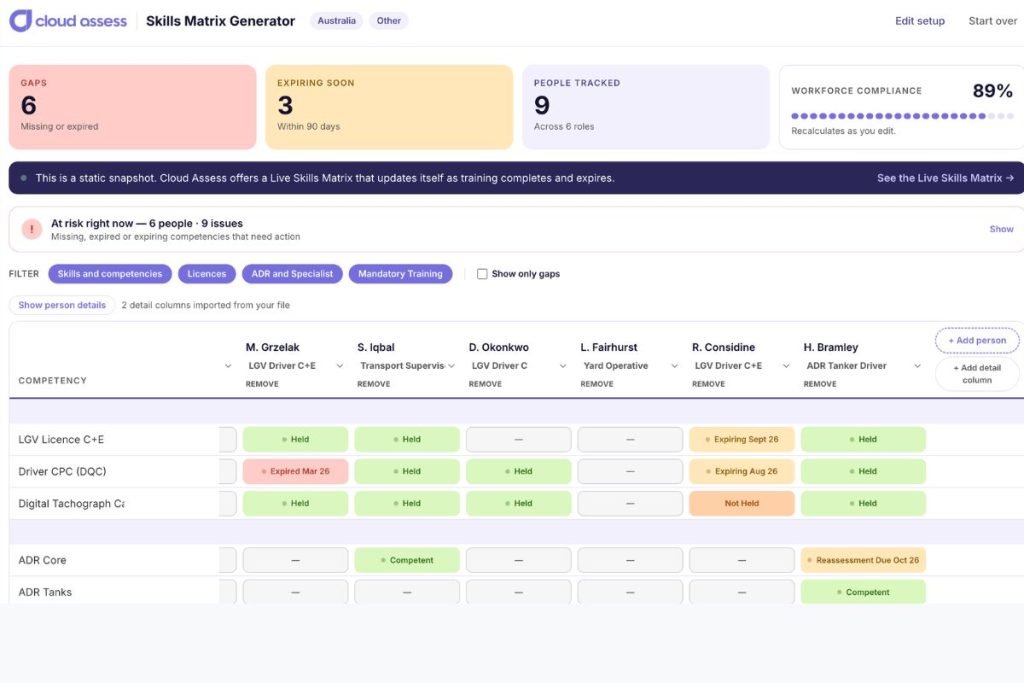Image resolution: width=1024 pixels, height=683 pixels.
Task: Click M. Grzelak's LGV Licence Held cell
Action: (295, 439)
